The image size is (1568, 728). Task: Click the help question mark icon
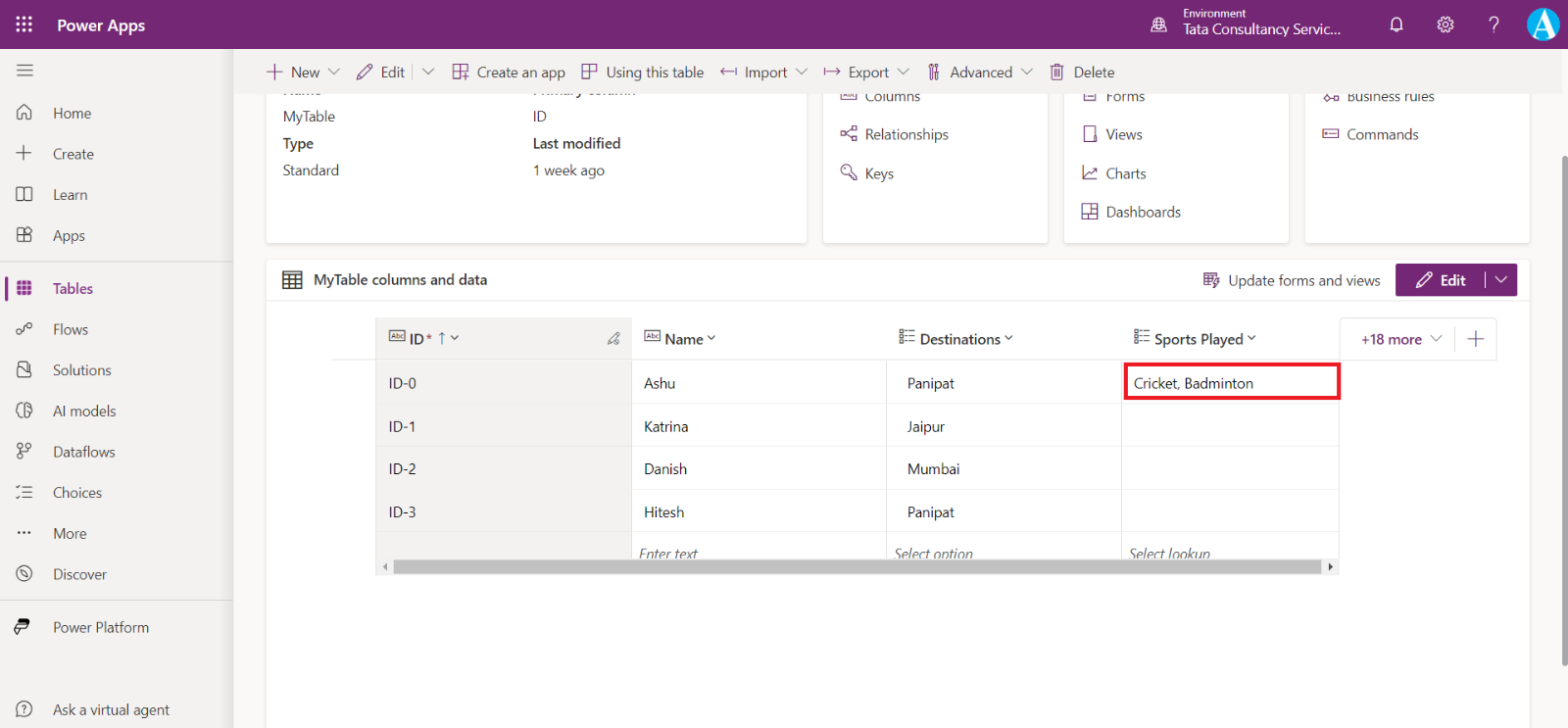tap(1494, 24)
